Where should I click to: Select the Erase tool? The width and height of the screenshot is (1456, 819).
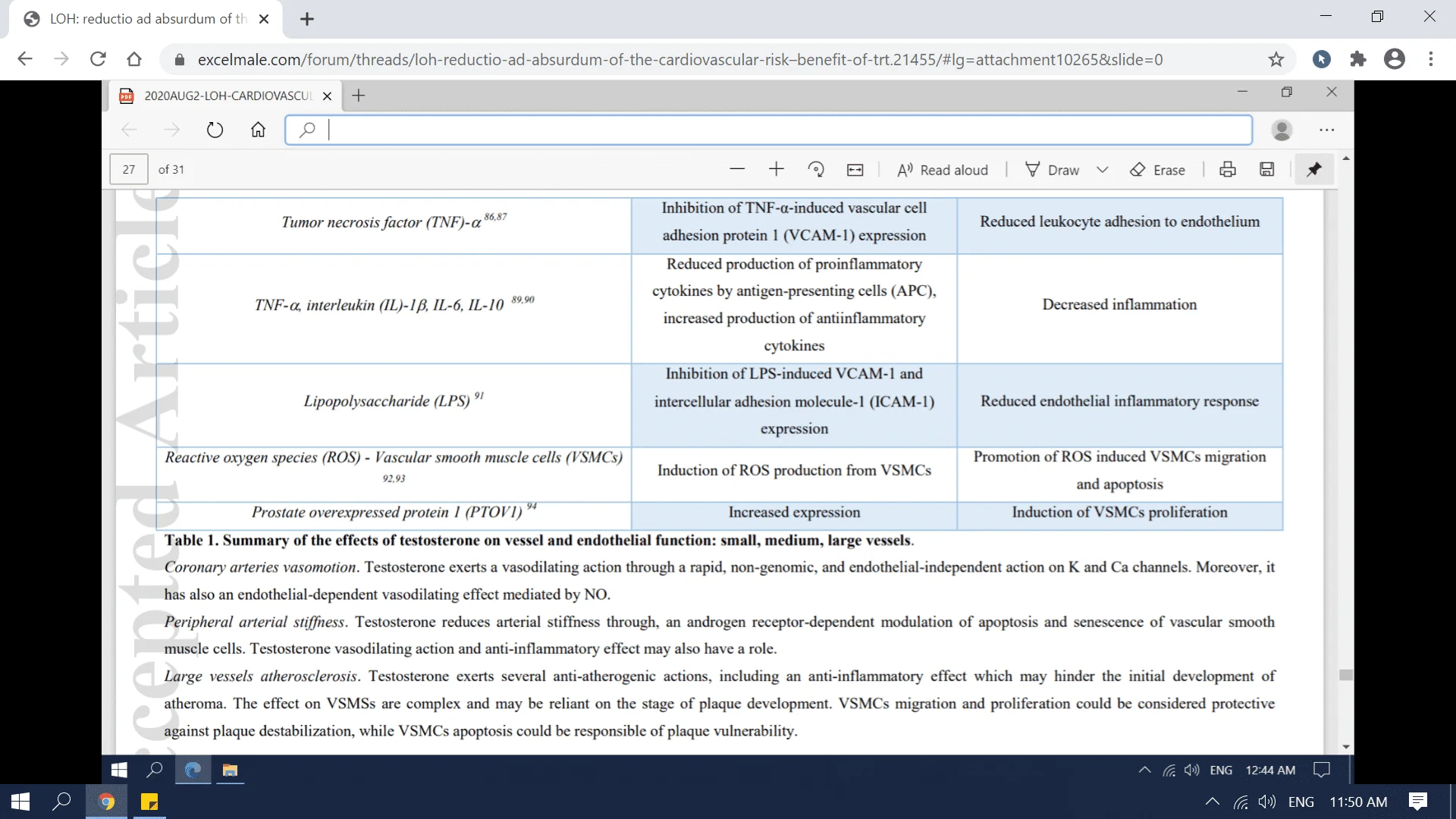[1157, 170]
